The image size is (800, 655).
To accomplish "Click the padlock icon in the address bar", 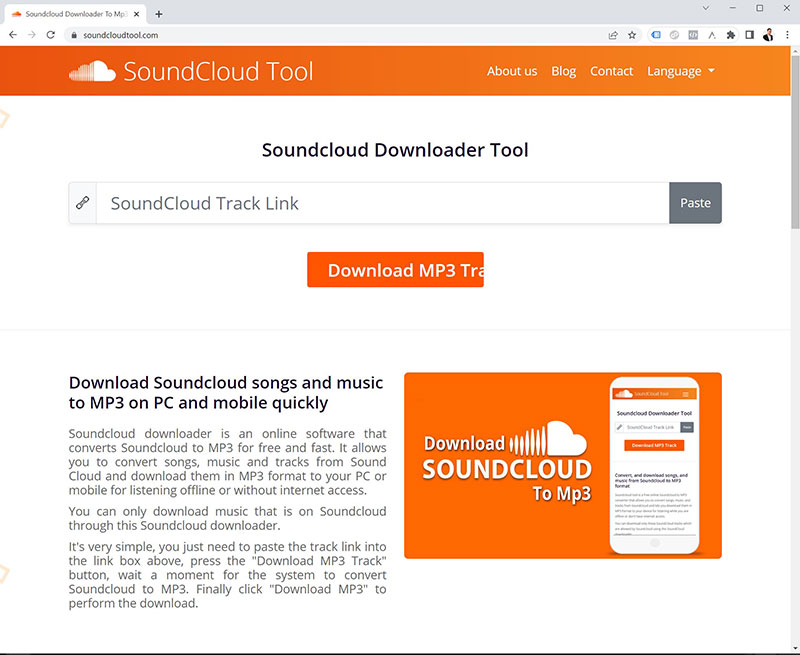I will tap(73, 33).
